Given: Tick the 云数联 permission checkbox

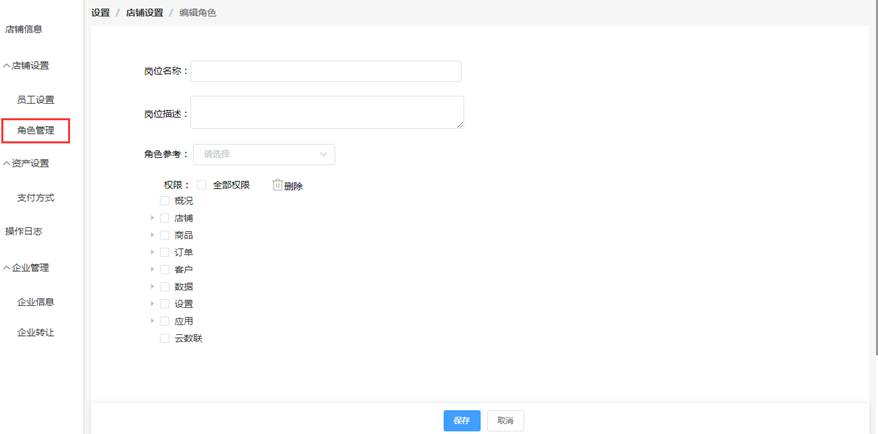Looking at the screenshot, I should tap(165, 339).
